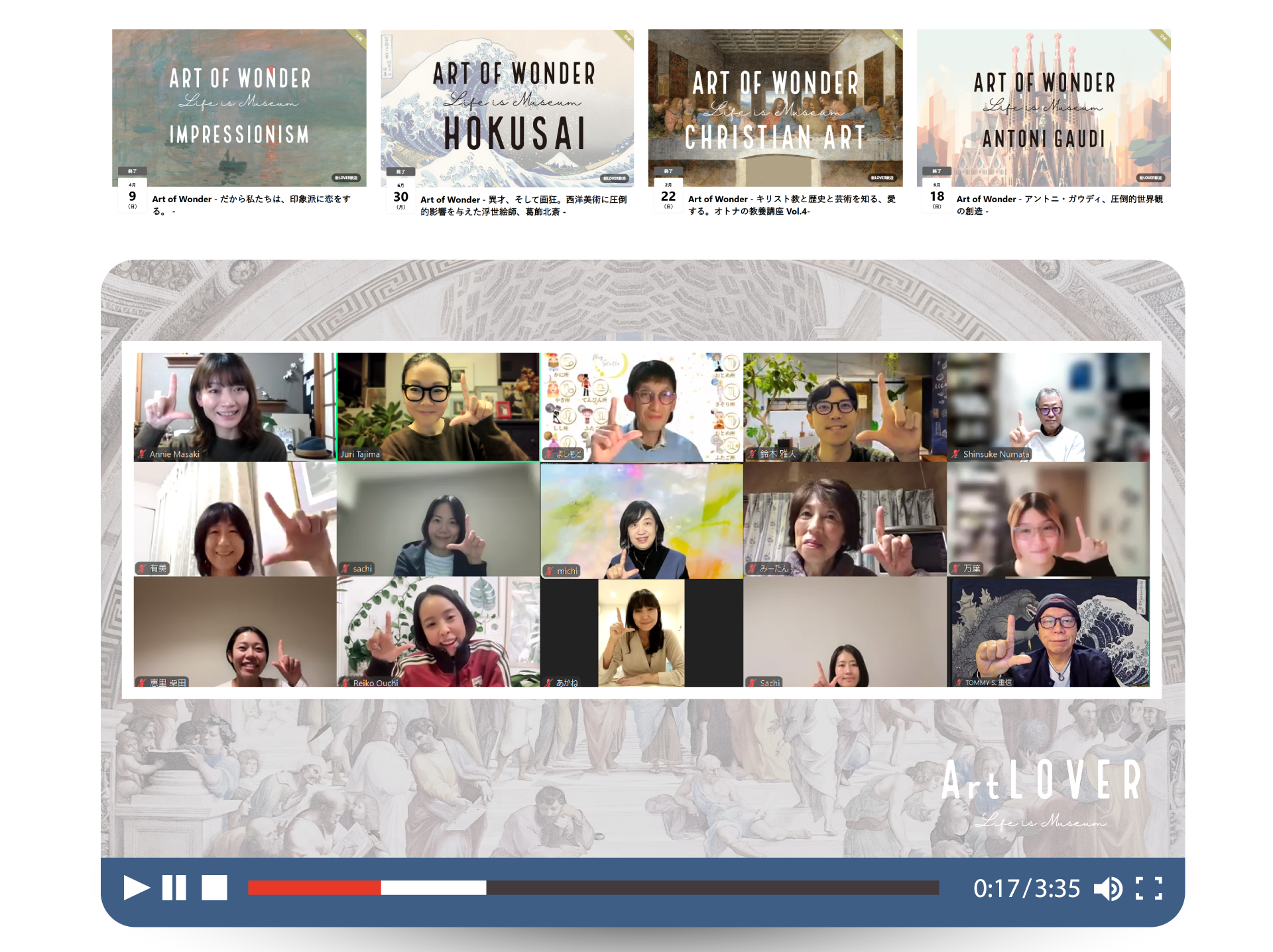
Task: Click the play button in video controls
Action: (x=136, y=888)
